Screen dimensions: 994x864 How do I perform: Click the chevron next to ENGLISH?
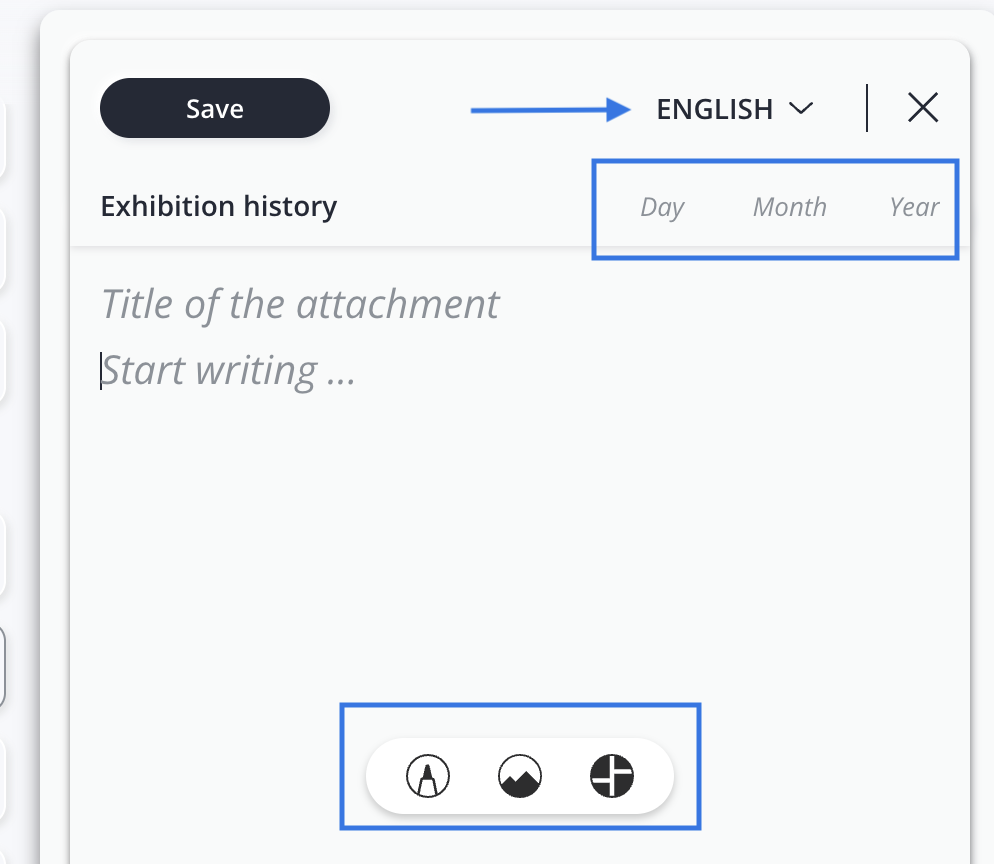tap(801, 108)
